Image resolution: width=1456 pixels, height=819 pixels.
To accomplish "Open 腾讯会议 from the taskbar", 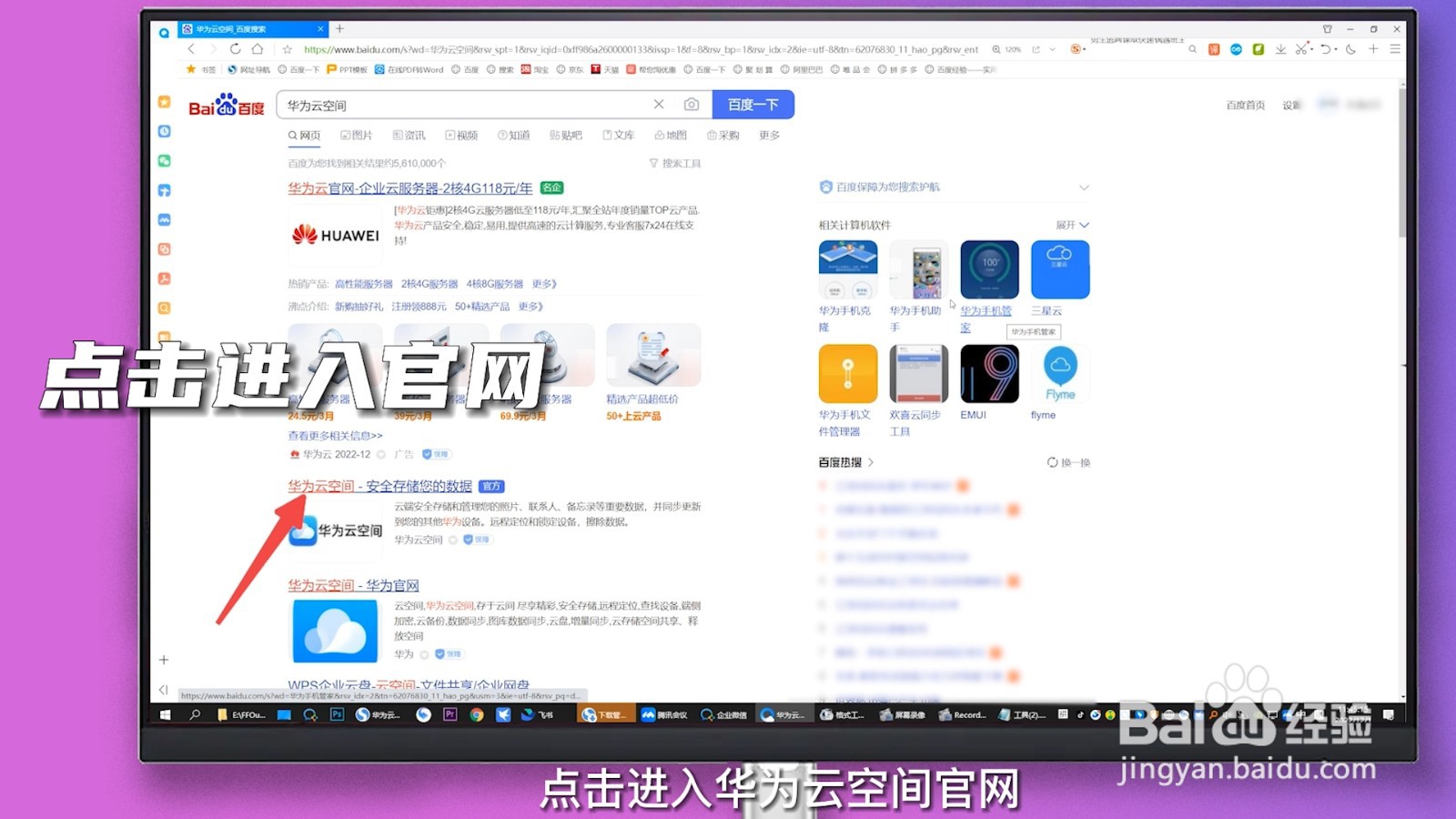I will tap(664, 715).
